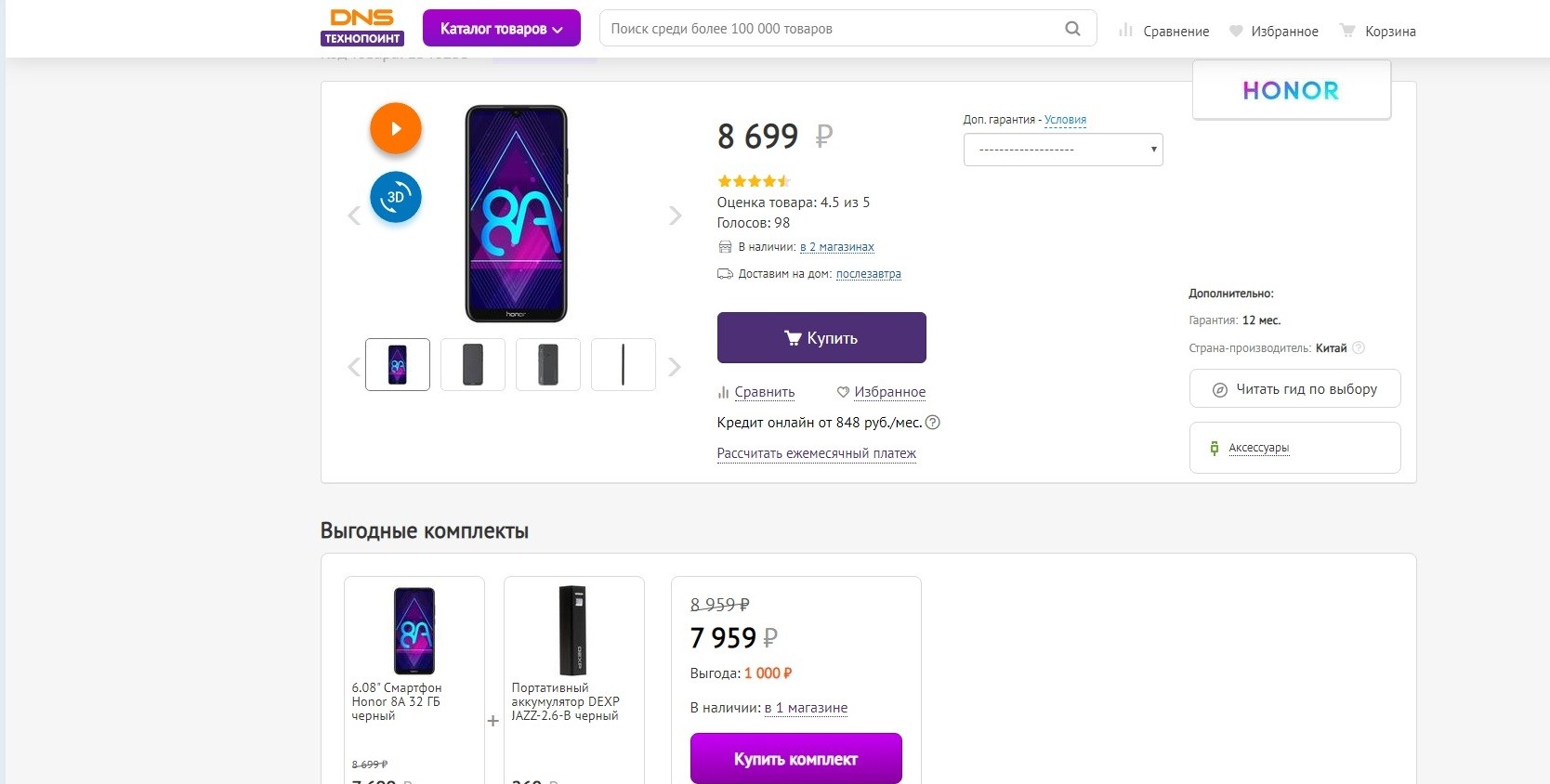Add product to Избранное under buy button
Screen dimensions: 1550x784
click(881, 392)
